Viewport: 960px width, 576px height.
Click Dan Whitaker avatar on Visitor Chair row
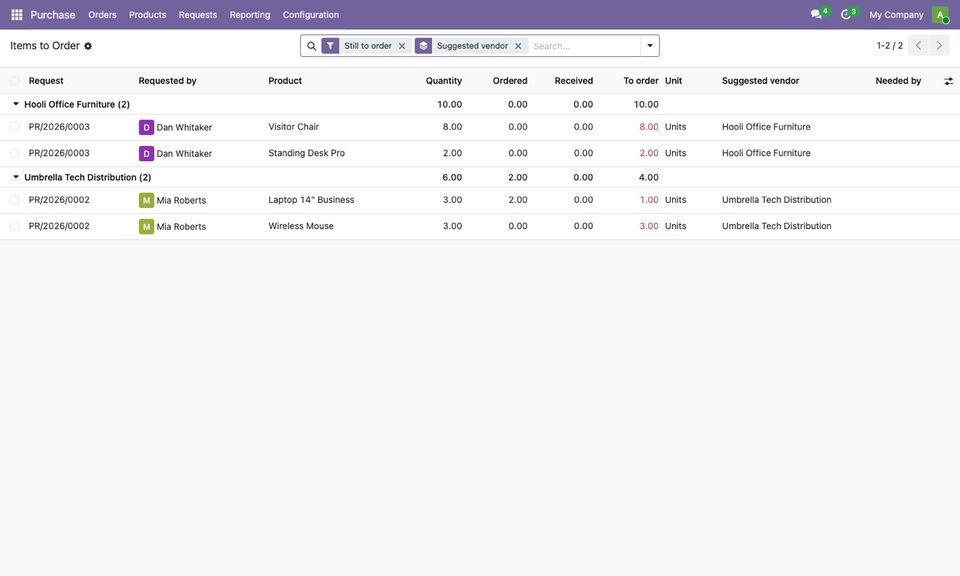click(146, 127)
